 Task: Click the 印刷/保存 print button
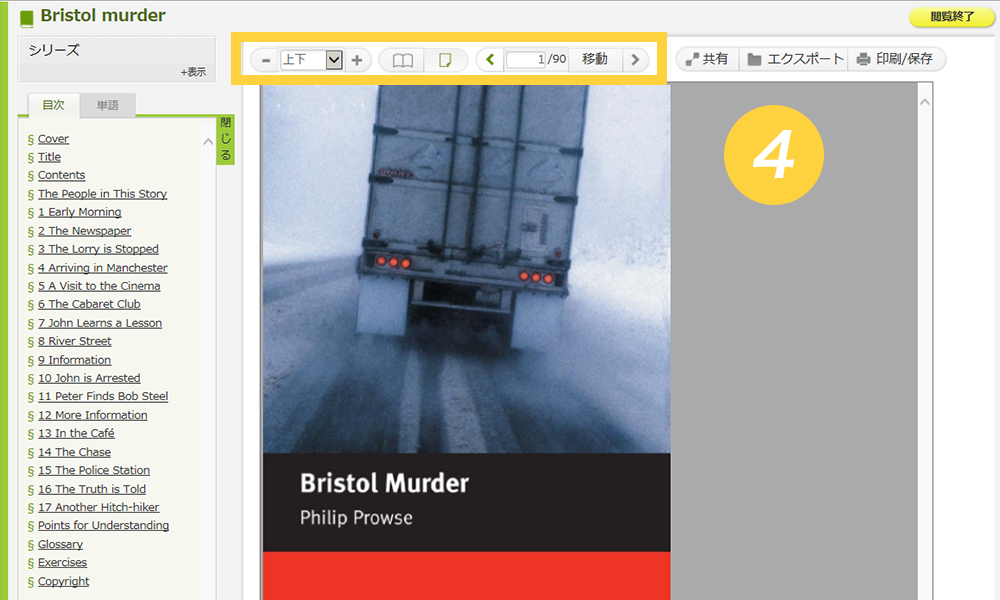(x=895, y=59)
